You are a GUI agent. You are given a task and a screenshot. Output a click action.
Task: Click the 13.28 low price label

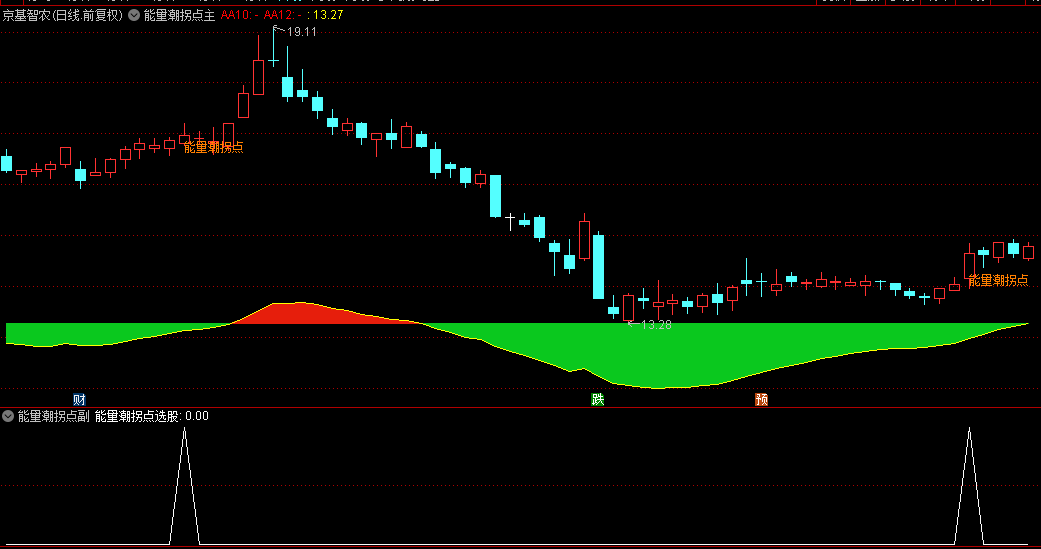point(656,325)
